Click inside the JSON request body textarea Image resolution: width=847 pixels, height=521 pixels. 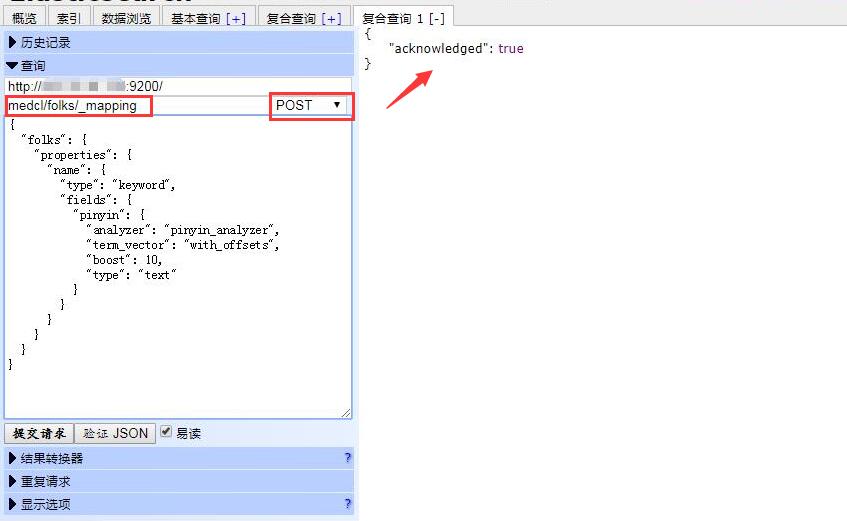click(178, 267)
